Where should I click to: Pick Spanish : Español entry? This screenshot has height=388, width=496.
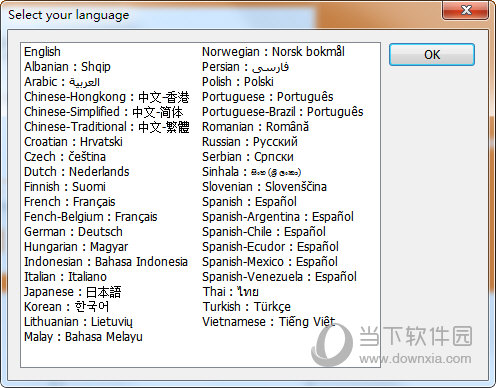[249, 202]
